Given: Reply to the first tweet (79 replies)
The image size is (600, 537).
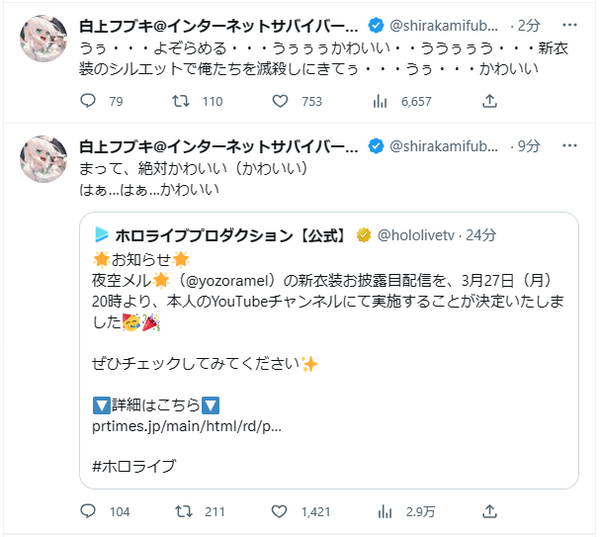Looking at the screenshot, I should [87, 100].
